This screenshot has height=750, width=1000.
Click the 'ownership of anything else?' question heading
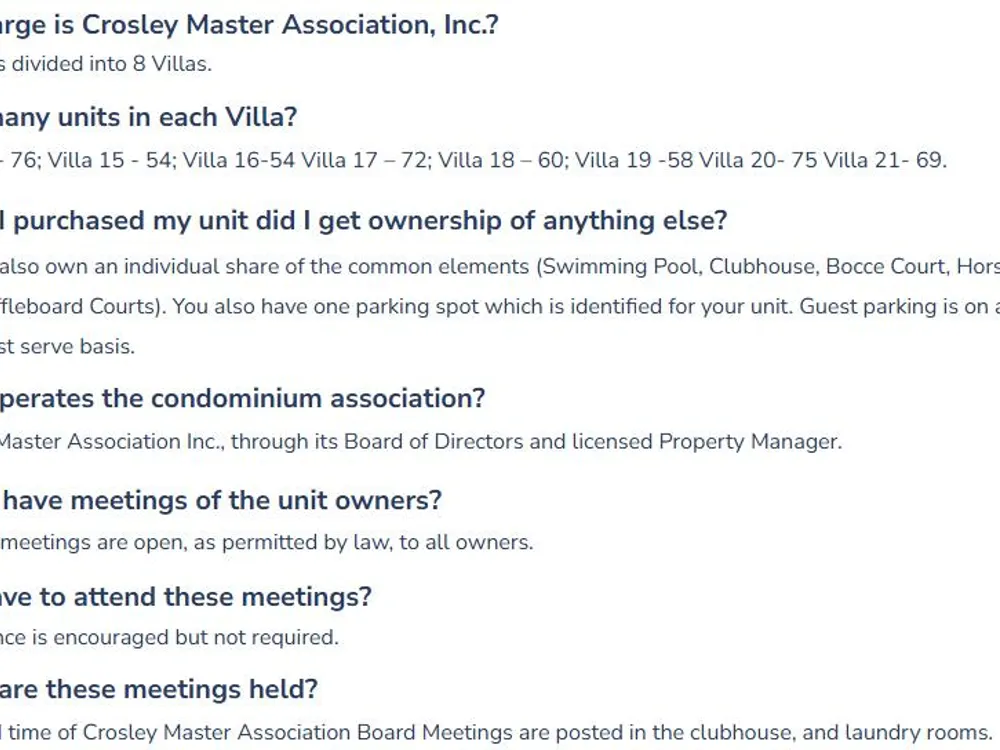point(364,221)
